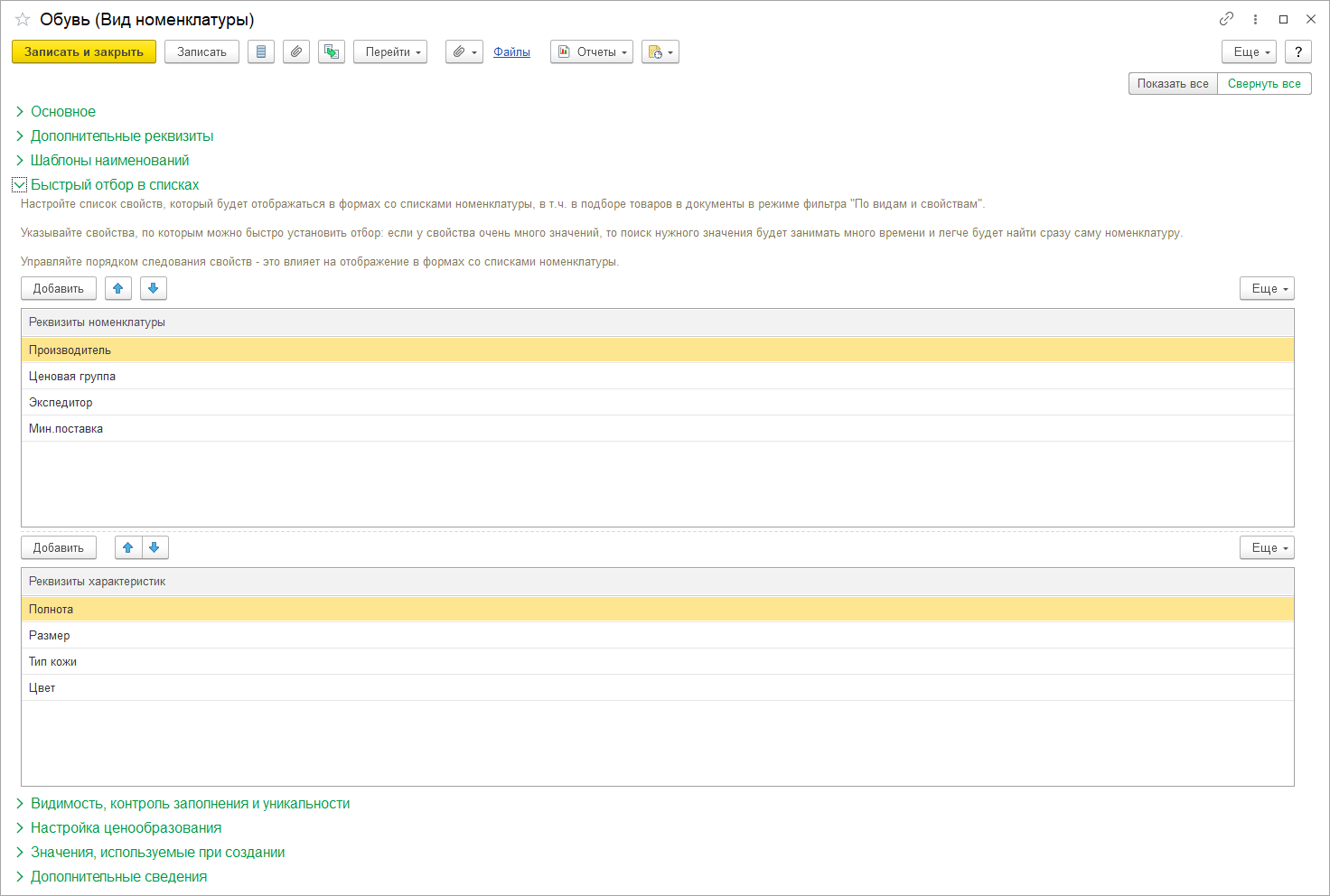
Task: Toggle Свернуть все view mode
Action: click(1264, 84)
